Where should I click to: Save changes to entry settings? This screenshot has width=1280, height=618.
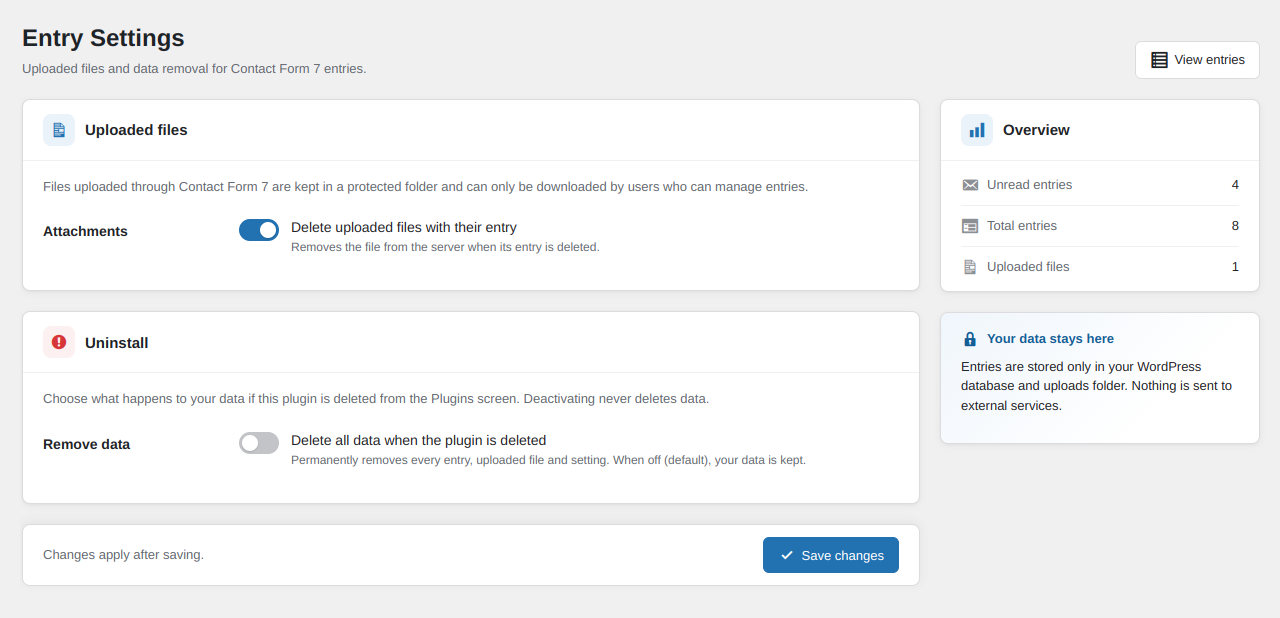pyautogui.click(x=831, y=555)
